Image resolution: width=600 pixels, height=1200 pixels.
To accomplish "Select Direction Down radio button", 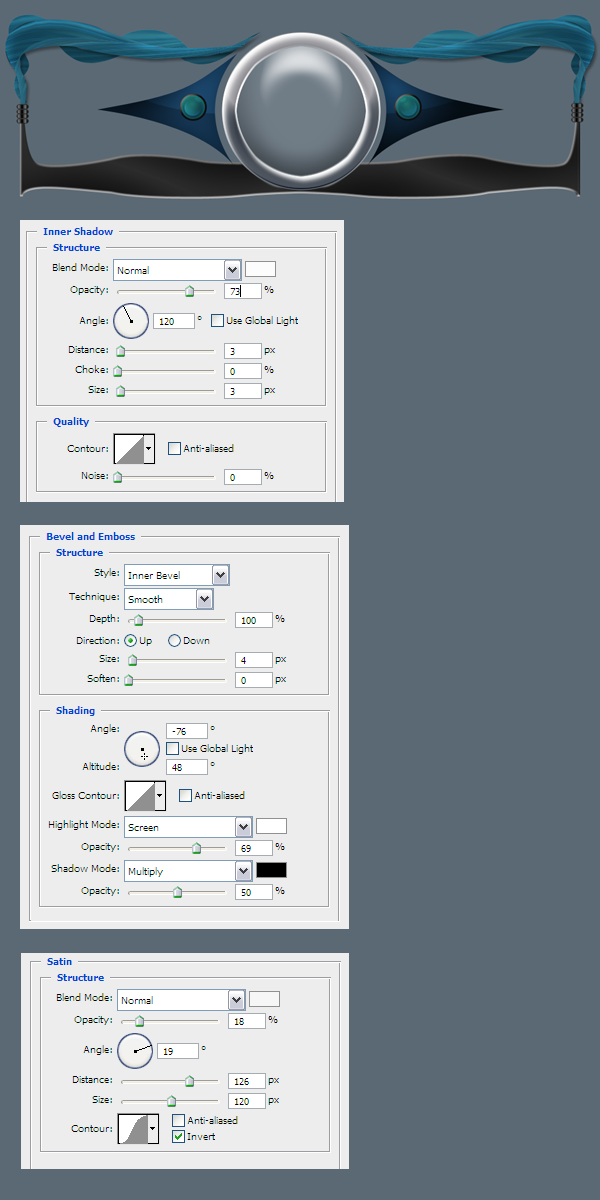I will tap(174, 640).
